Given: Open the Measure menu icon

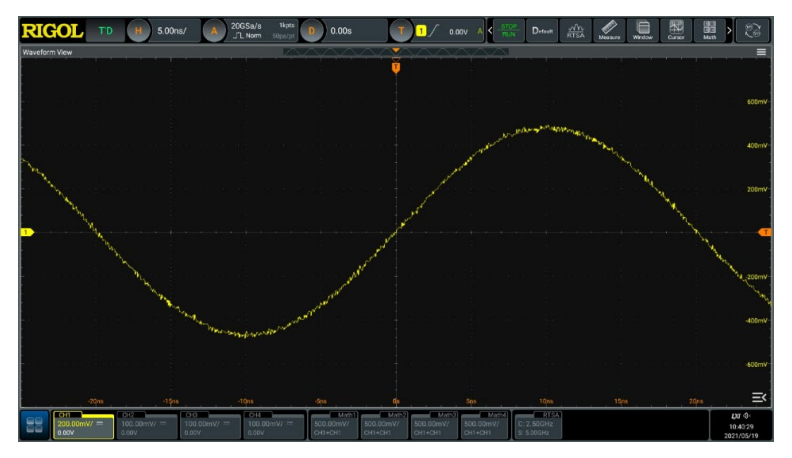Looking at the screenshot, I should [609, 31].
